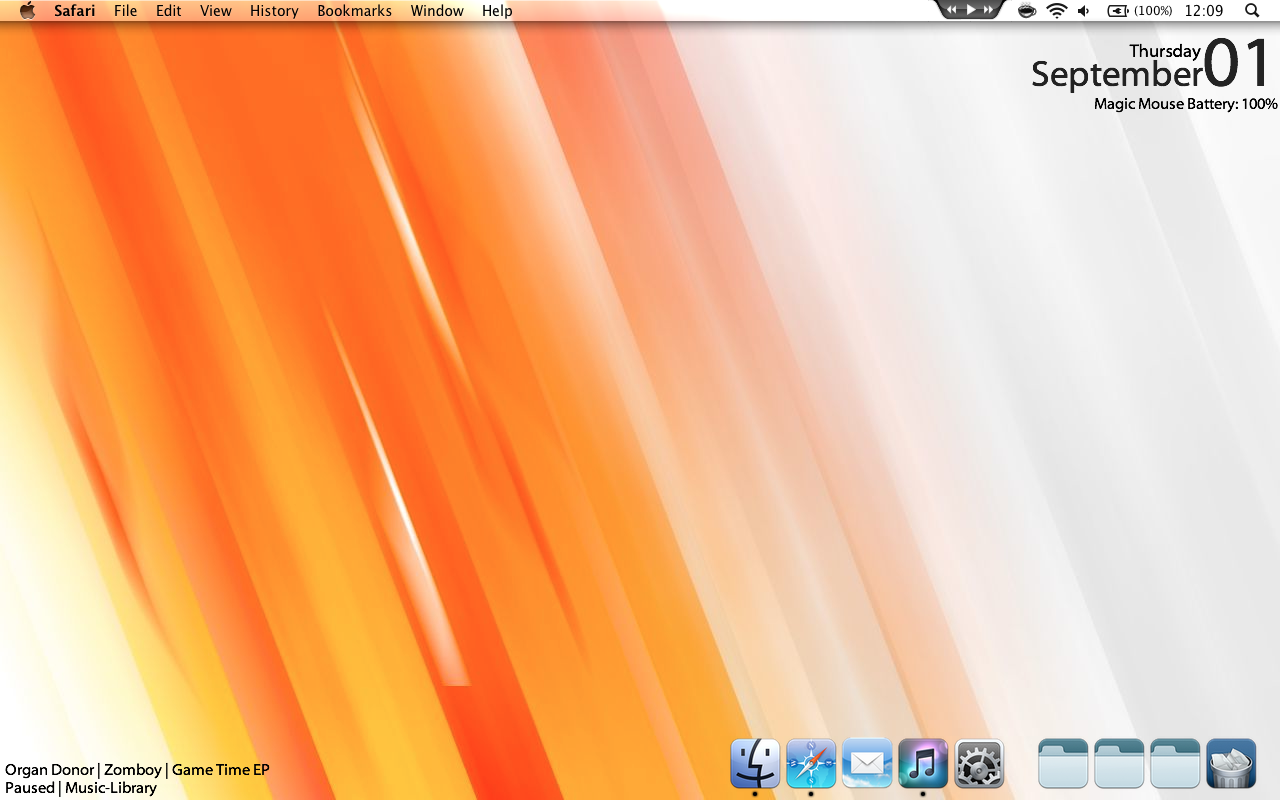The image size is (1280, 800).
Task: Open Safari compass icon in dock
Action: click(x=811, y=764)
